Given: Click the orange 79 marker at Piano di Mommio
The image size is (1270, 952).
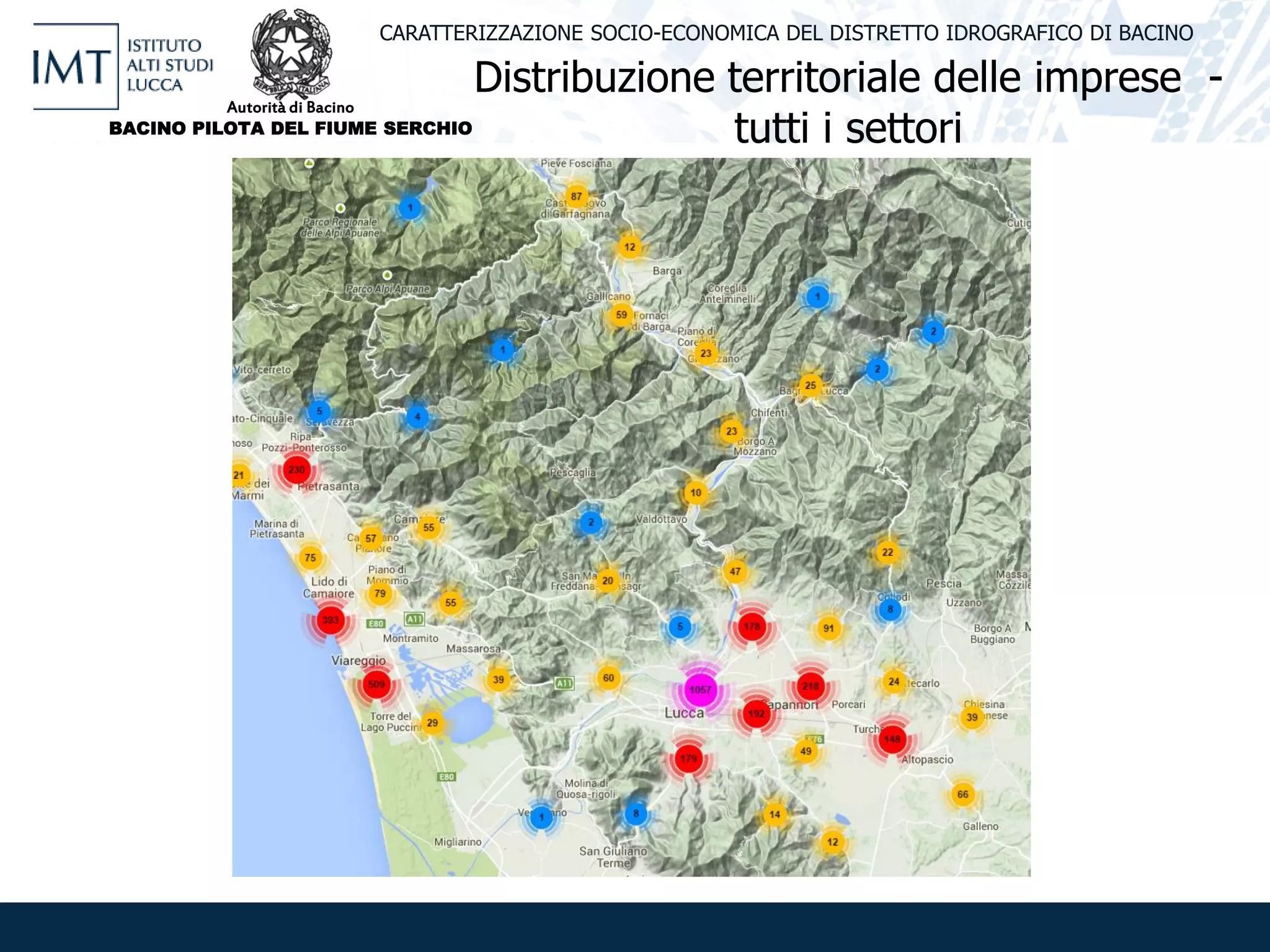Looking at the screenshot, I should tap(380, 594).
